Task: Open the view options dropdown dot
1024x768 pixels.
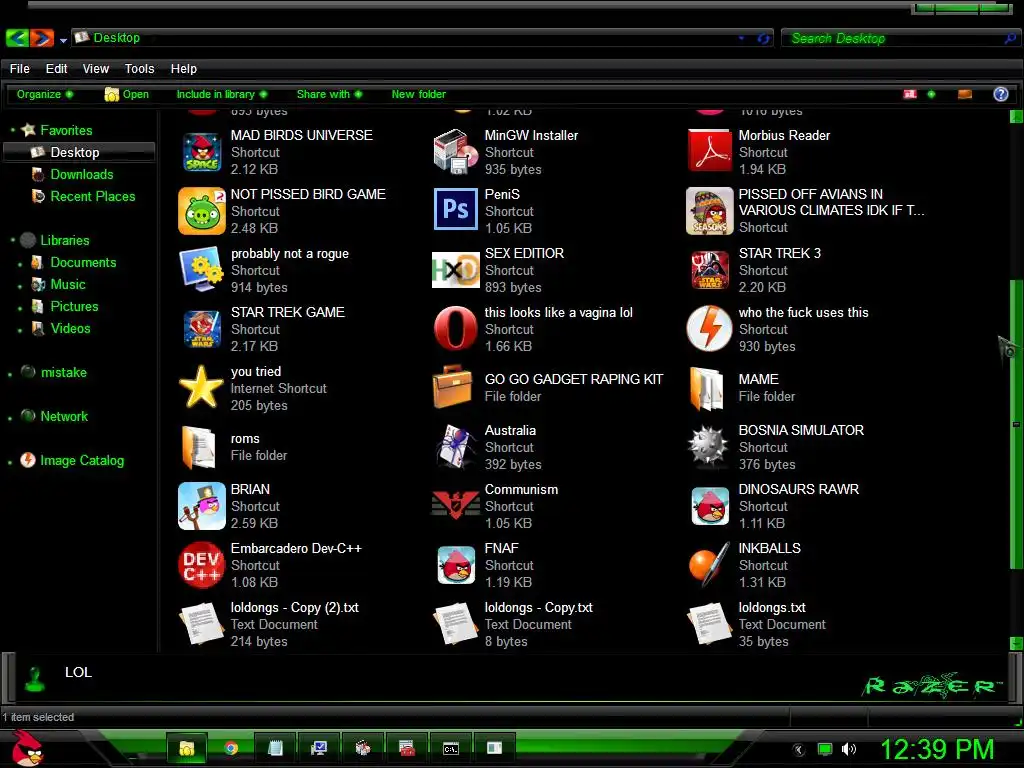Action: pos(931,94)
